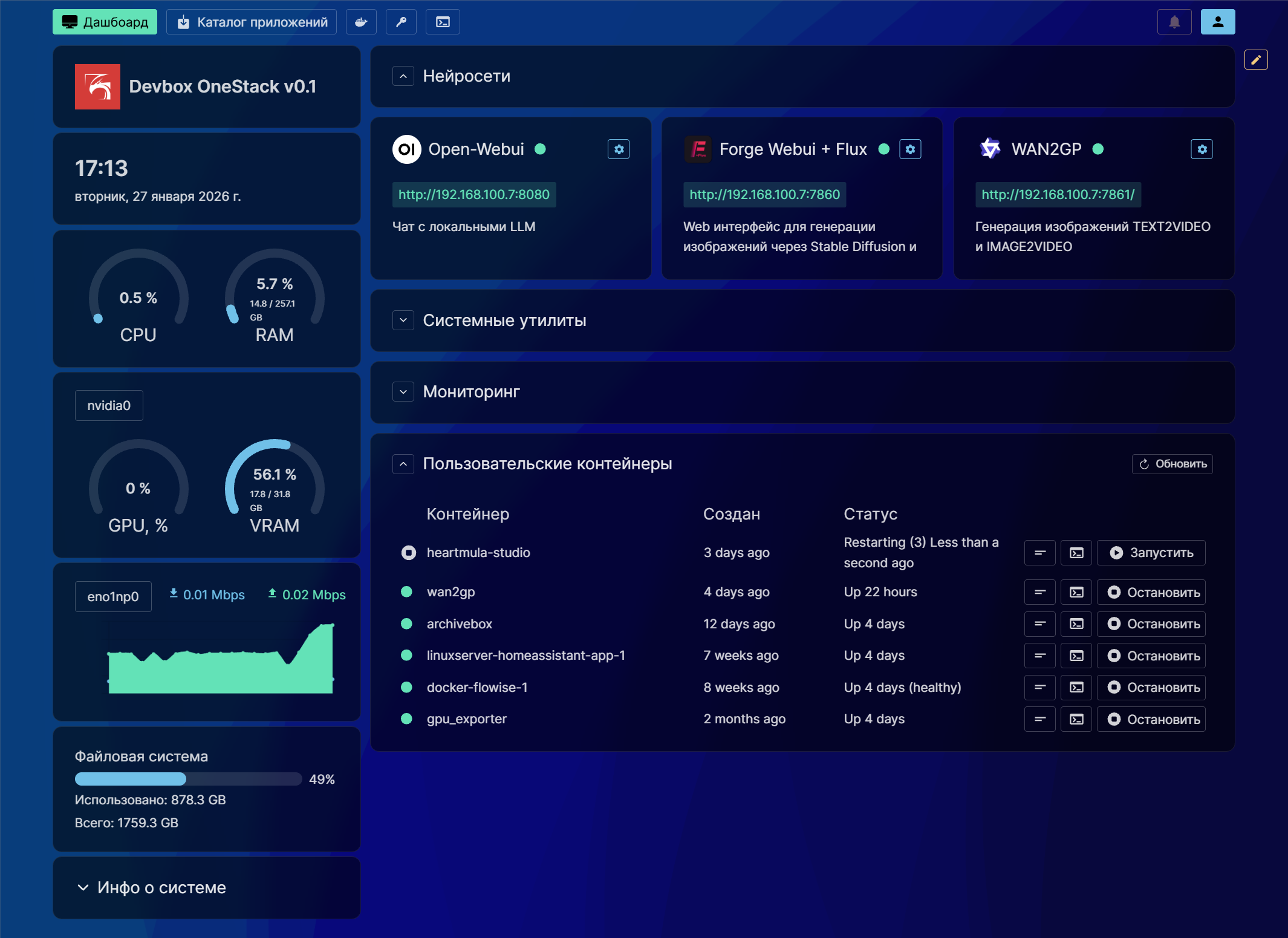Open settings gear for Open-Webui
1288x938 pixels.
point(619,149)
